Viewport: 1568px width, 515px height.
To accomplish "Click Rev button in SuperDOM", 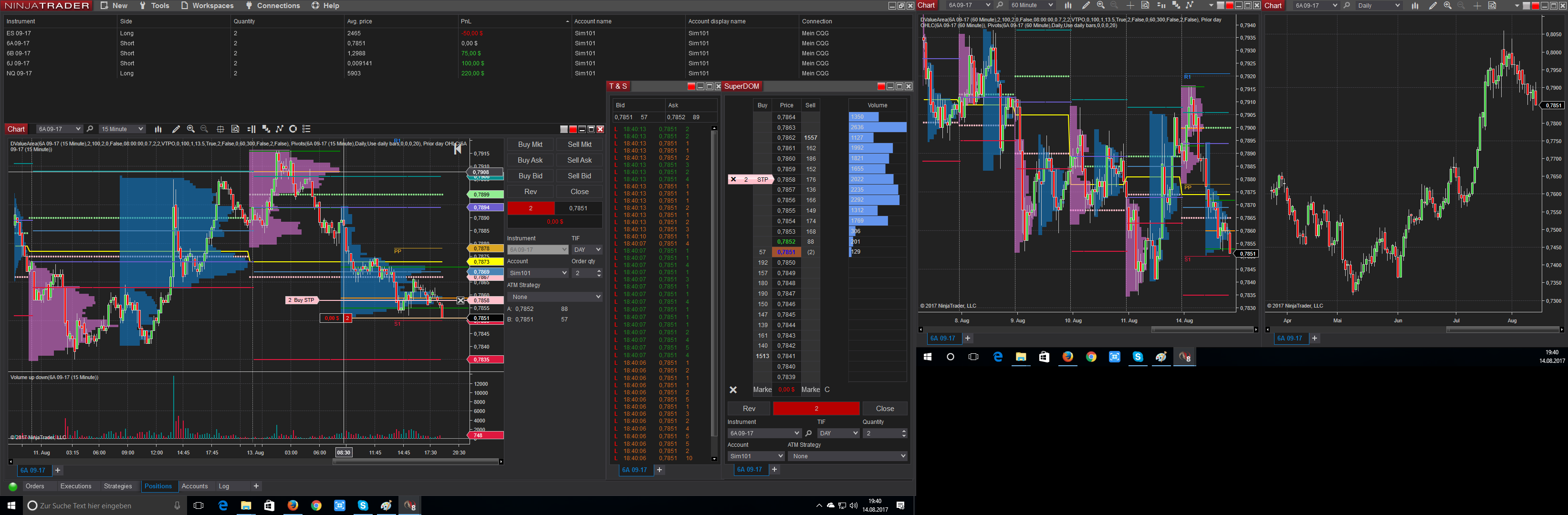I will point(749,409).
